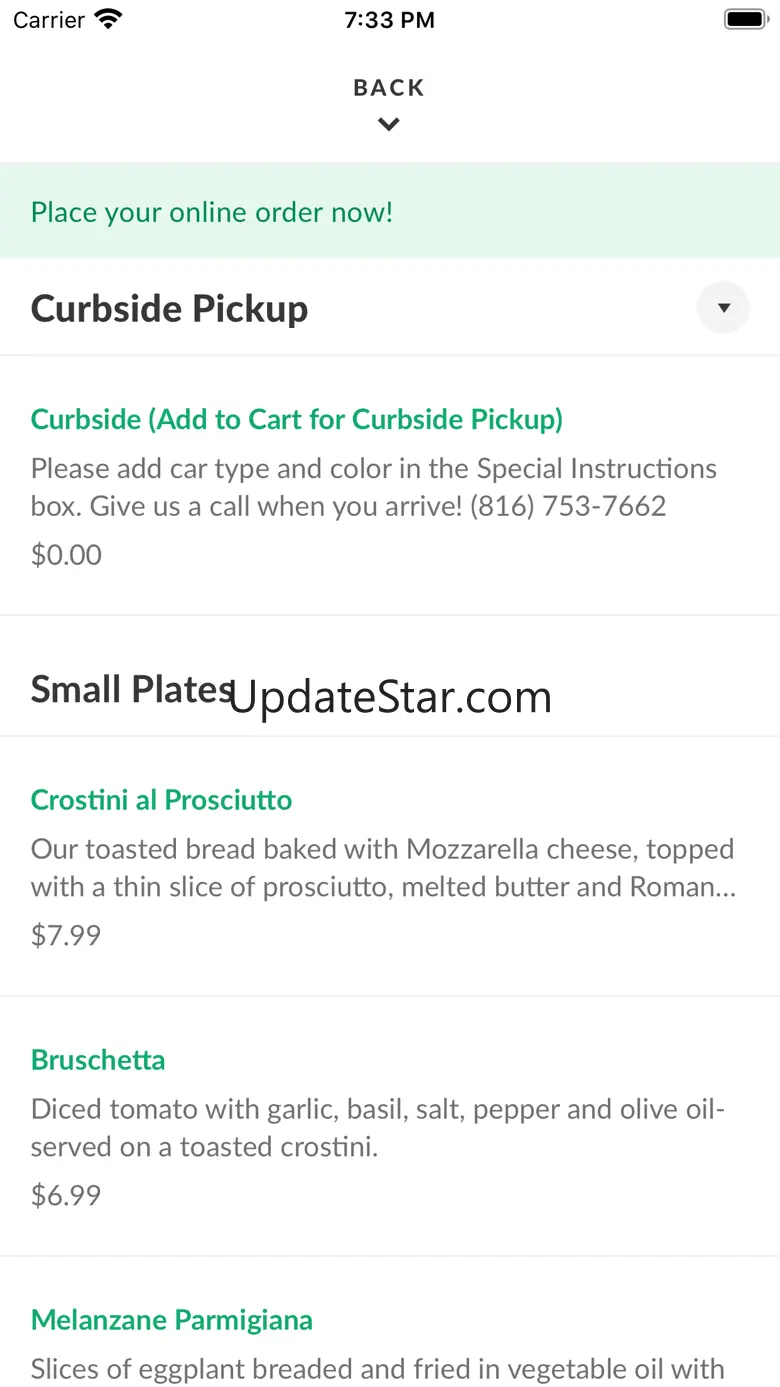Select Curbside (Add to Cart for Curbside Pickup)
Viewport: 780px width, 1387px height.
pos(297,419)
